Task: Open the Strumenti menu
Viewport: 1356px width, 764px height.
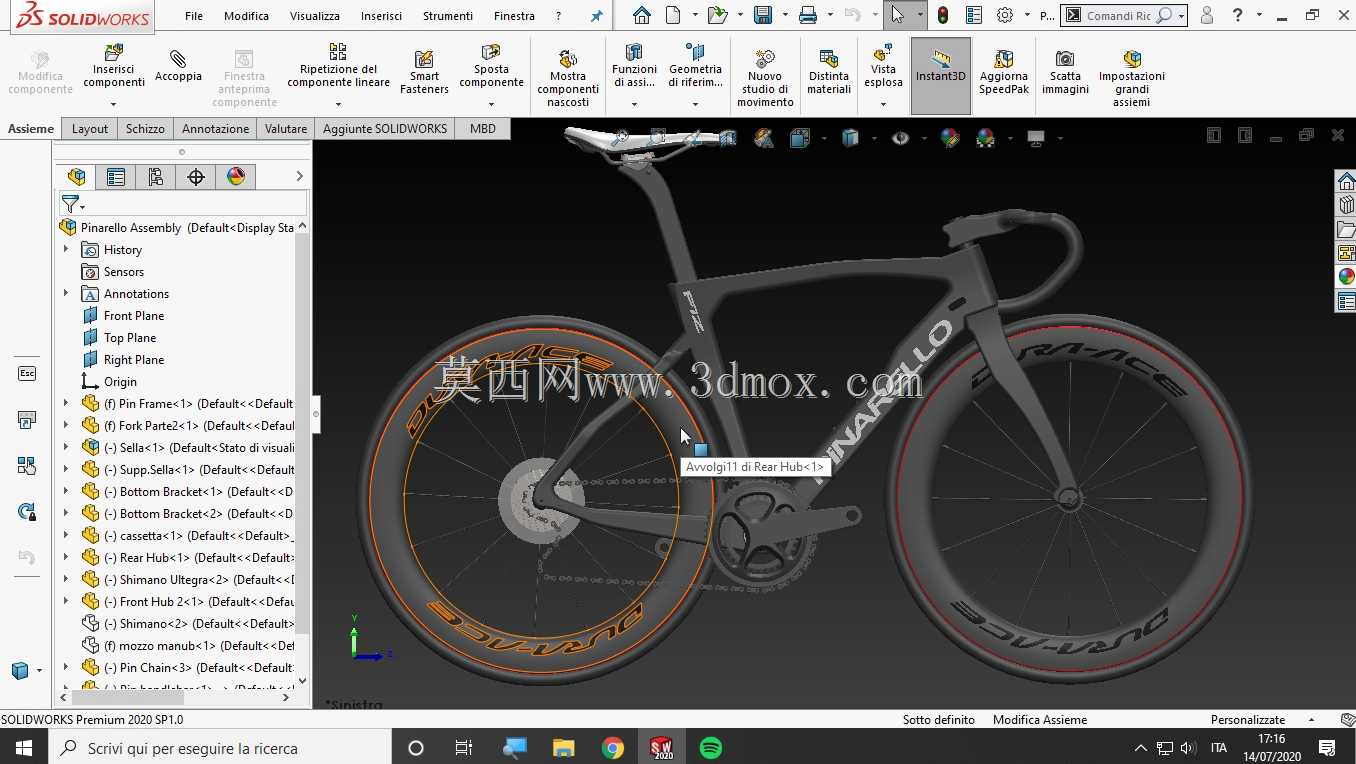Action: tap(448, 16)
